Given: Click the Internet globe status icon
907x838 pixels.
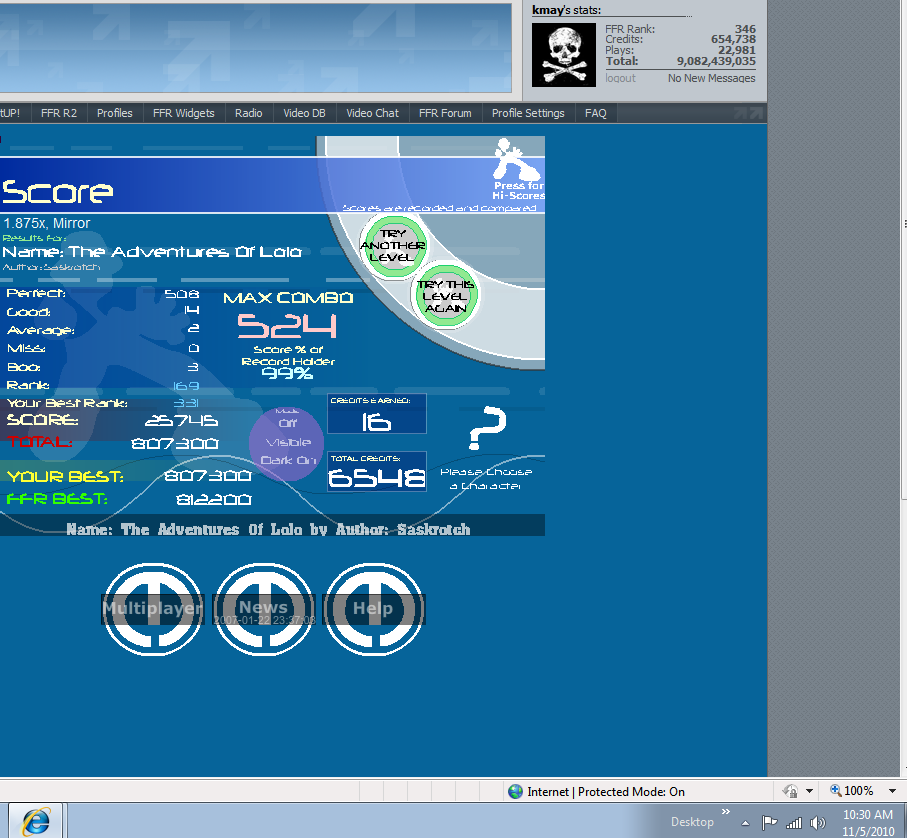Looking at the screenshot, I should [x=515, y=792].
